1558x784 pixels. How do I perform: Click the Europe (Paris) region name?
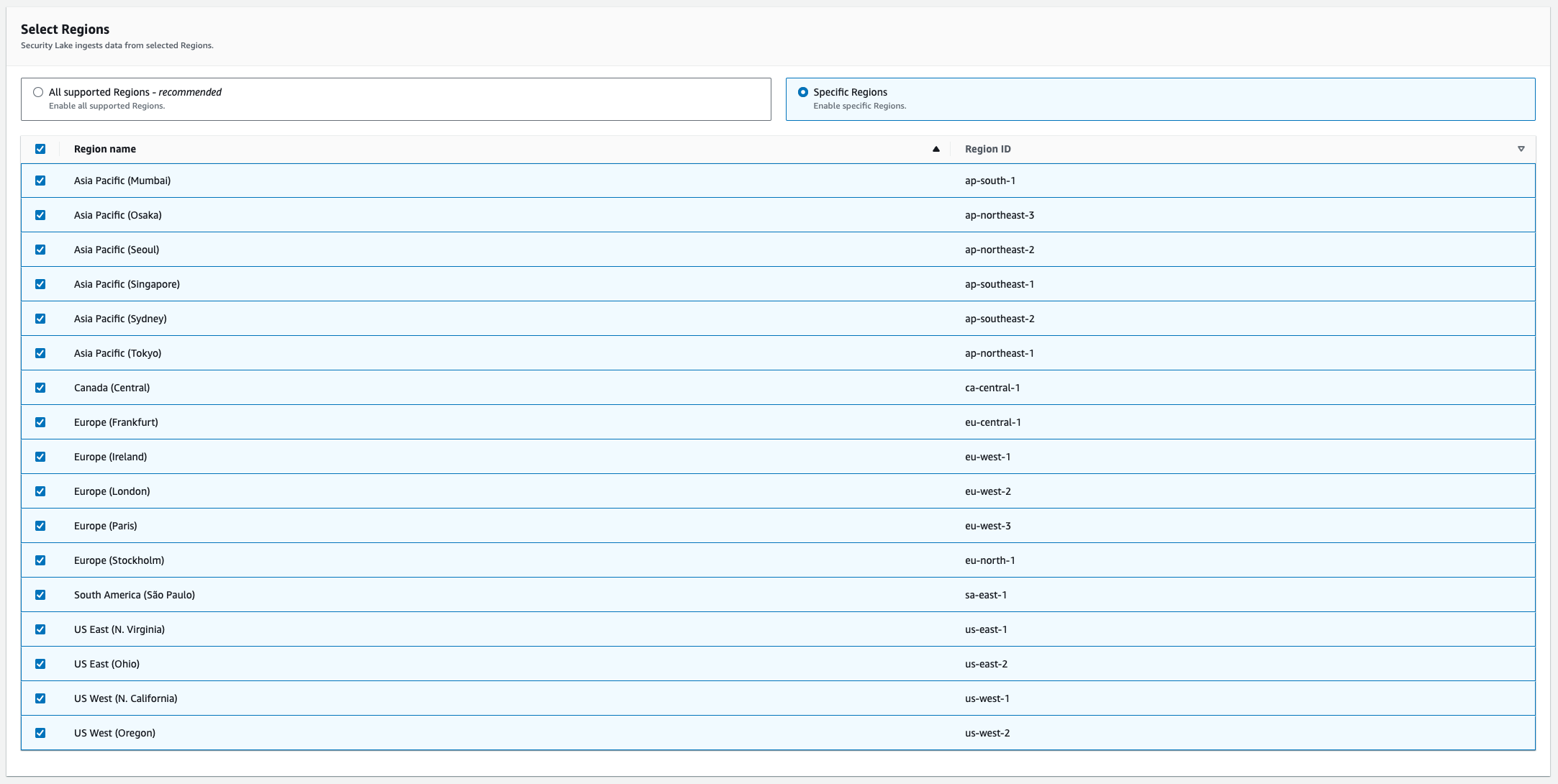(106, 526)
